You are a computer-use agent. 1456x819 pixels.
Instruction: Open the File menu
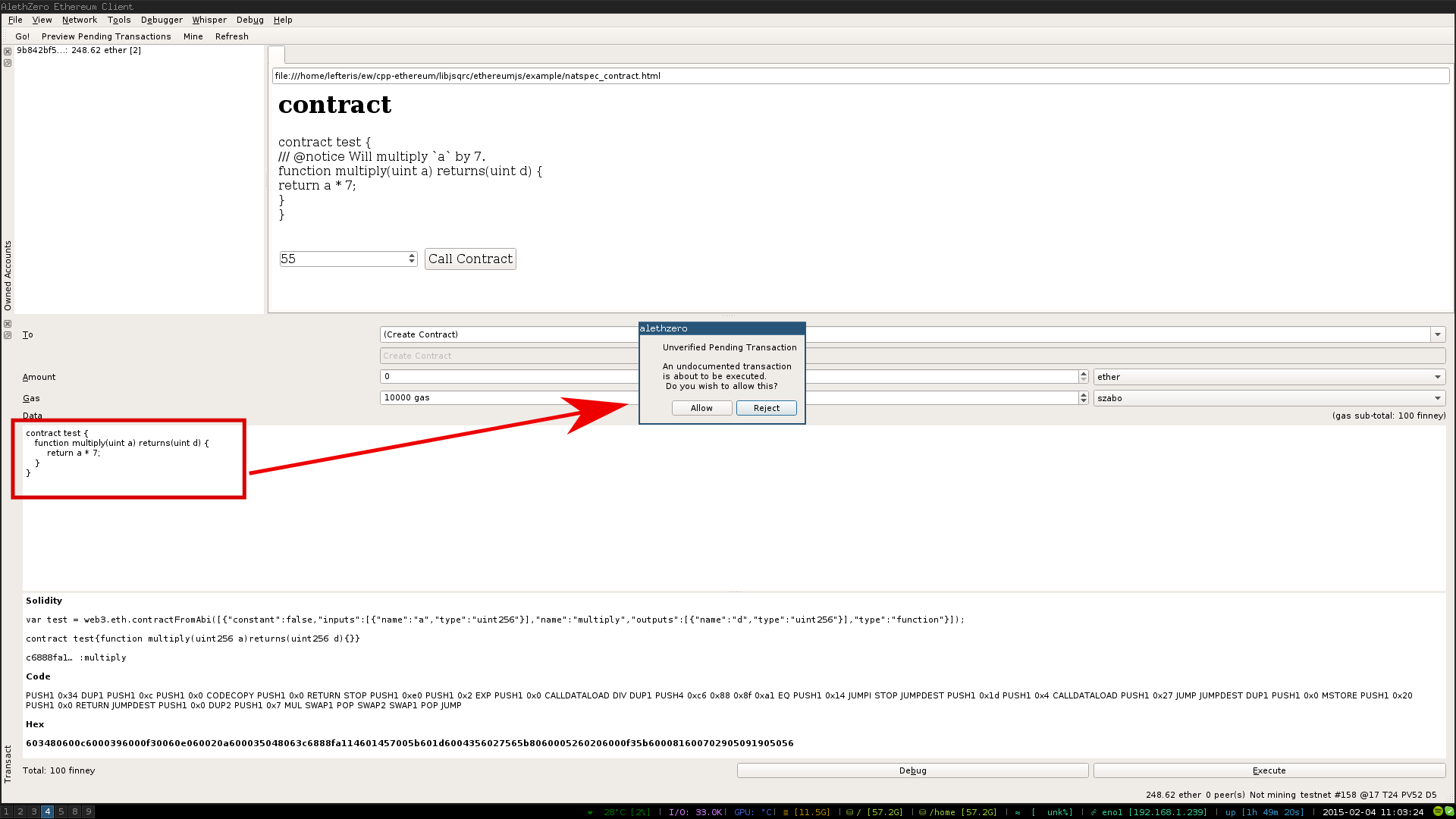pyautogui.click(x=15, y=20)
